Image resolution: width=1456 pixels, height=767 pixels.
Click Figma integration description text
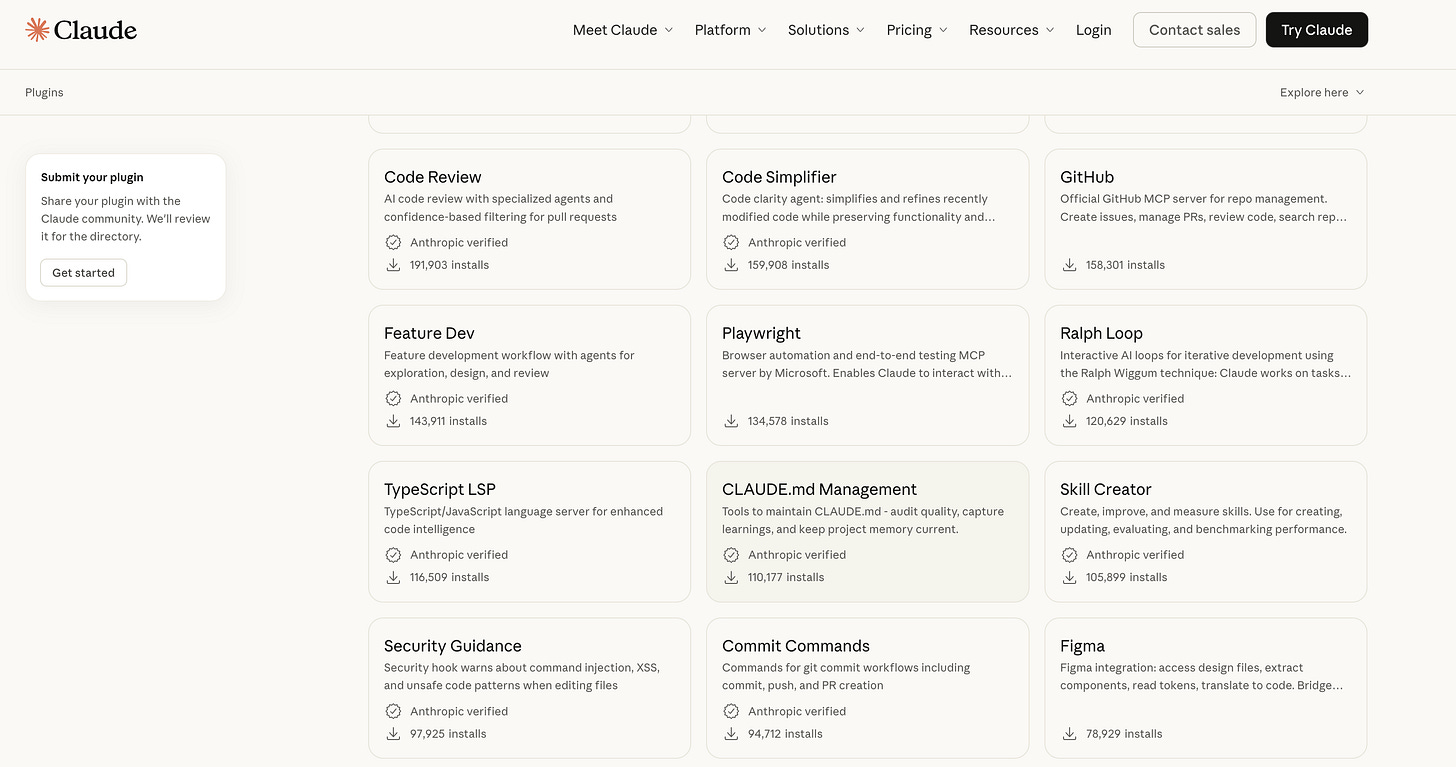pos(1202,677)
